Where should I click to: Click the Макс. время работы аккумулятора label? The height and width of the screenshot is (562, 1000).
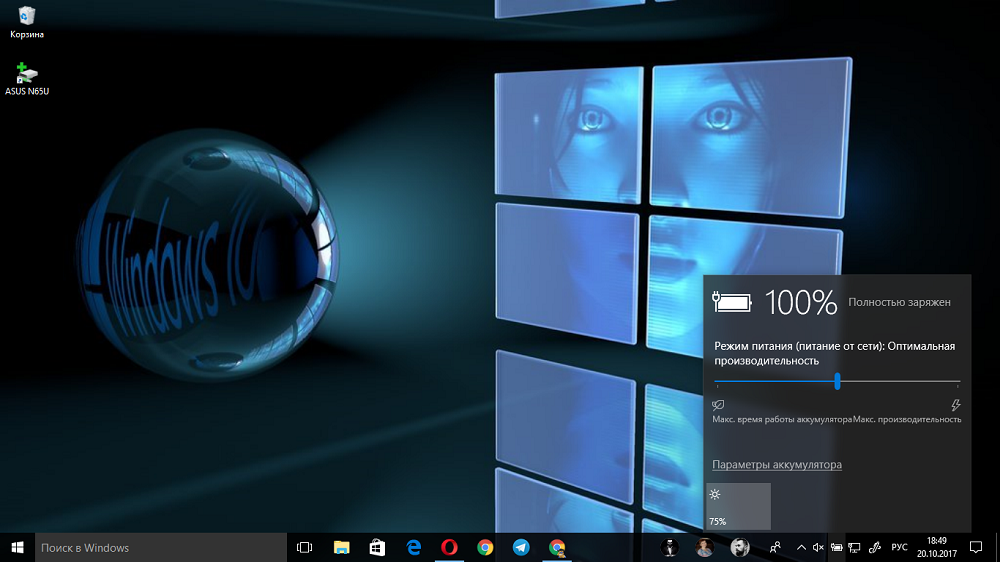coord(782,419)
